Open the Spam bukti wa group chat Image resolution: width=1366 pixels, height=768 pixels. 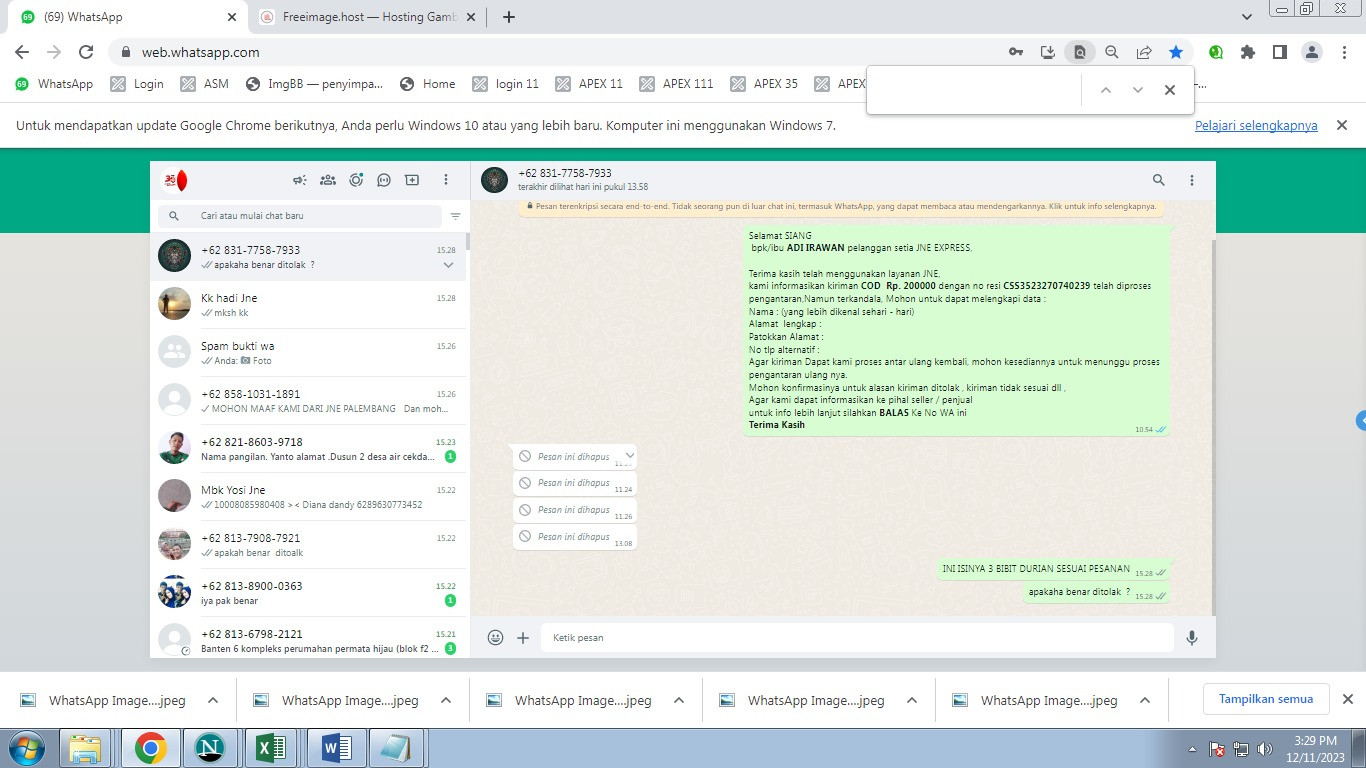tap(308, 353)
